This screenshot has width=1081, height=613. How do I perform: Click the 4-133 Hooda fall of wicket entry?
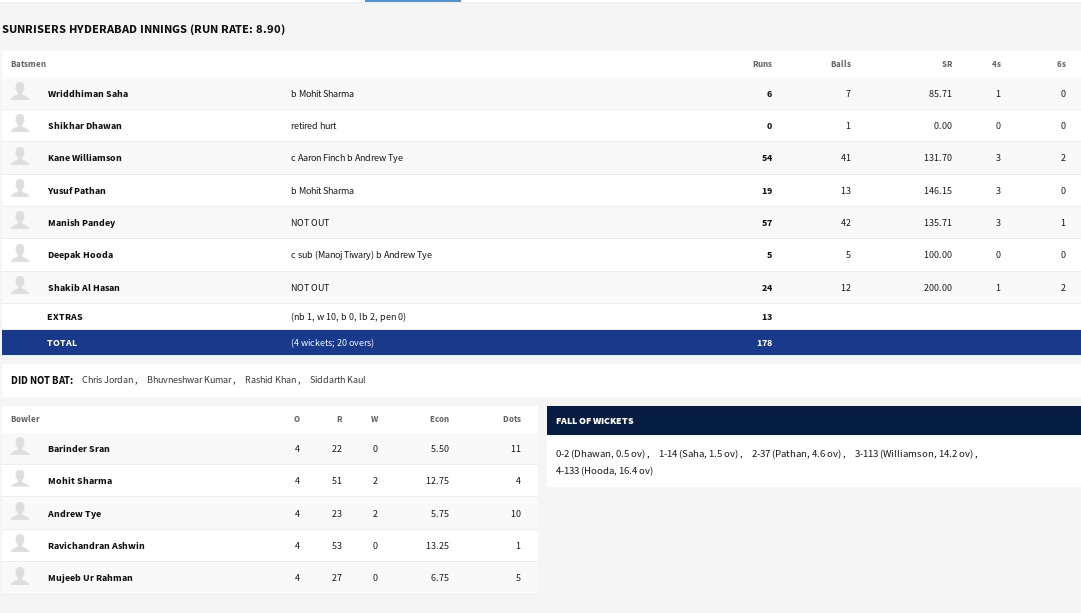604,471
